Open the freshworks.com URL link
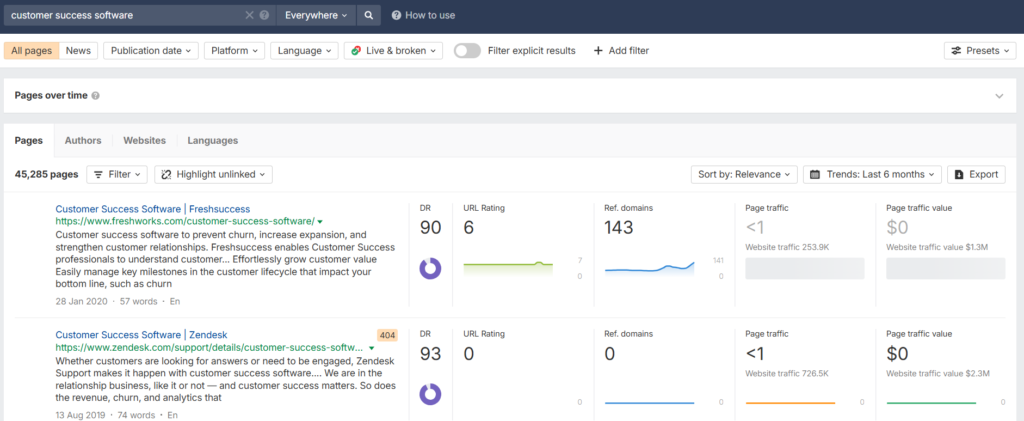1024x421 pixels. 185,221
